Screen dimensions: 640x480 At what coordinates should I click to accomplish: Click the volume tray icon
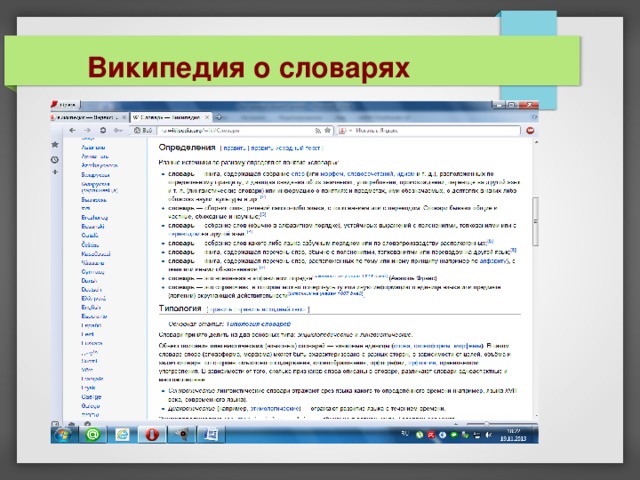[488, 435]
